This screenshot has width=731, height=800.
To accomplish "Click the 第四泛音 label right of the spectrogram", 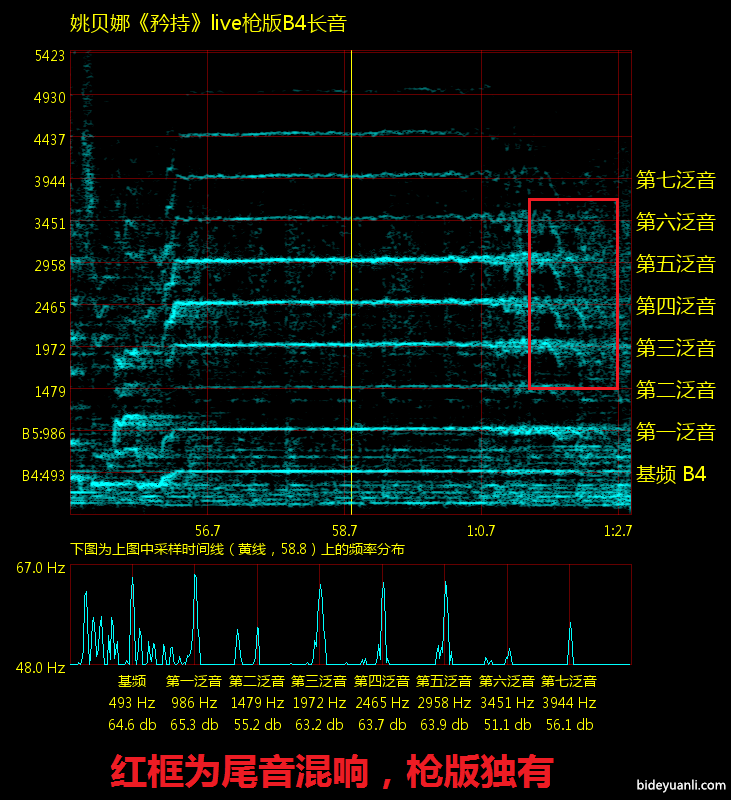I will [676, 307].
